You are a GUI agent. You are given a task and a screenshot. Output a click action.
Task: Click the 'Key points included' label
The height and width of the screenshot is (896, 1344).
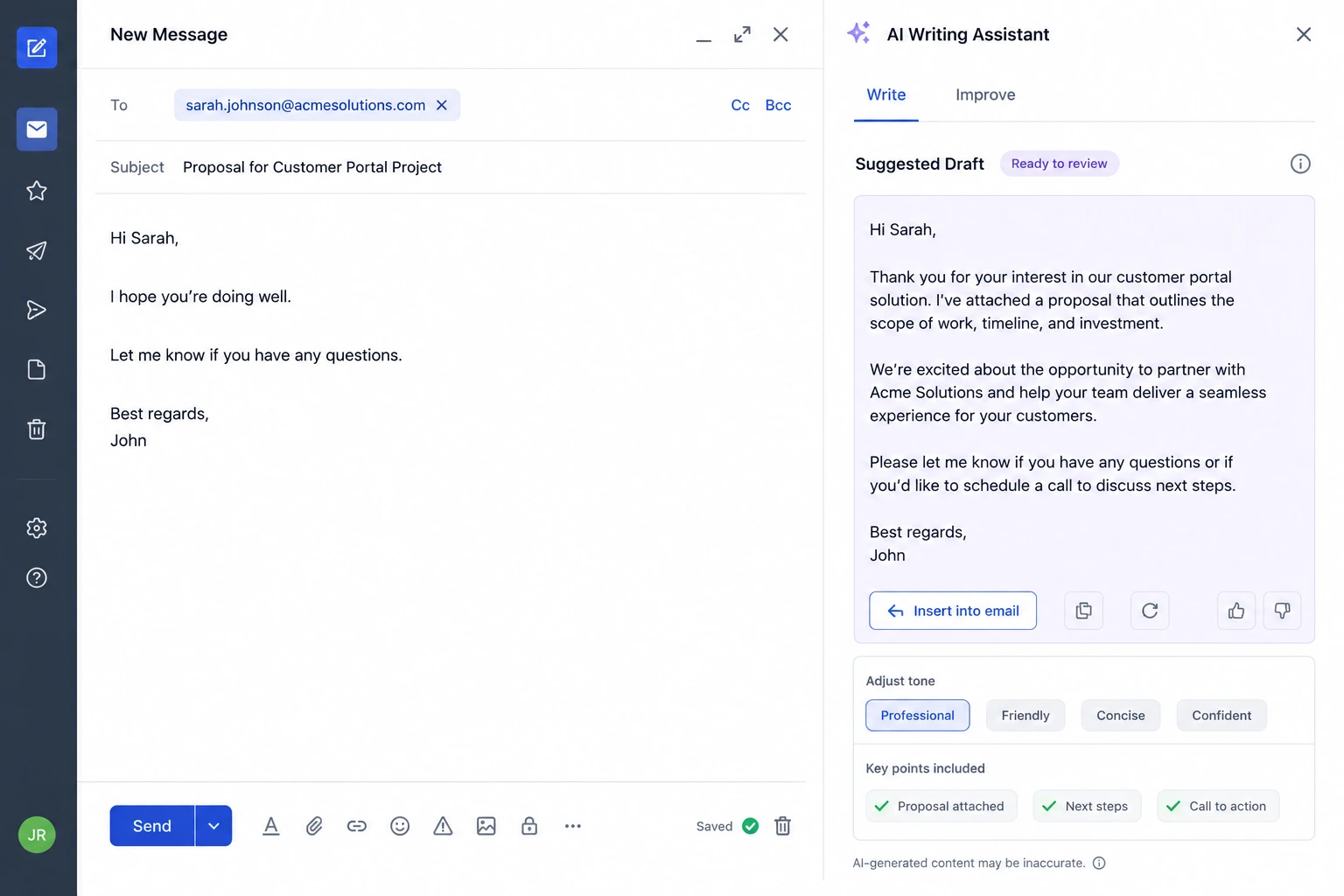[926, 768]
